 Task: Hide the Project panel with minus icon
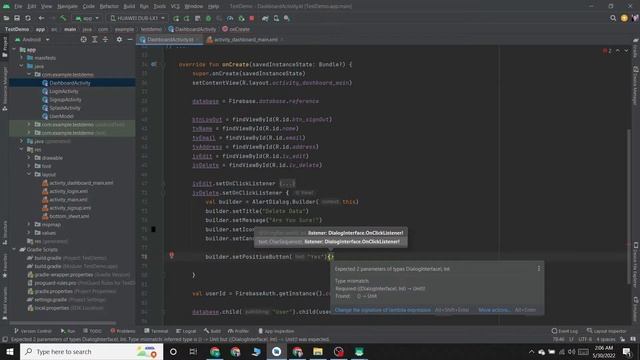click(x=130, y=40)
